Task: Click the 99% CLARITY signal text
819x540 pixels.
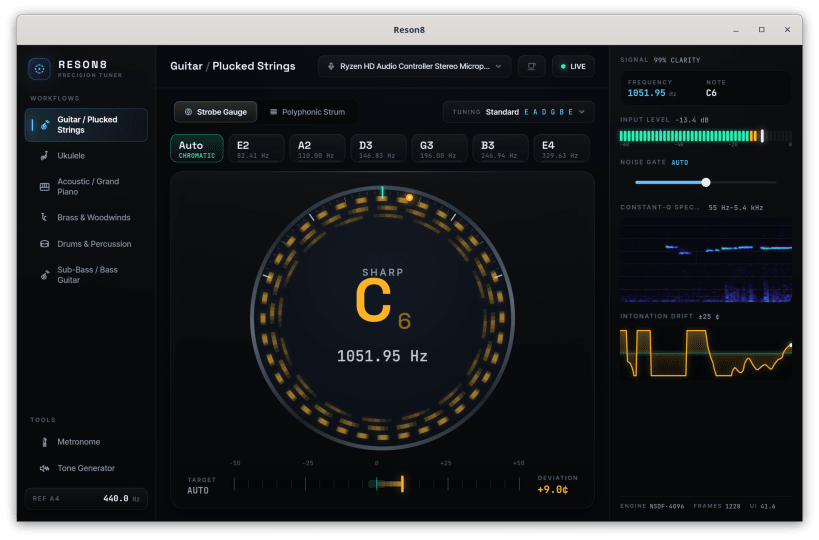Action: 677,60
